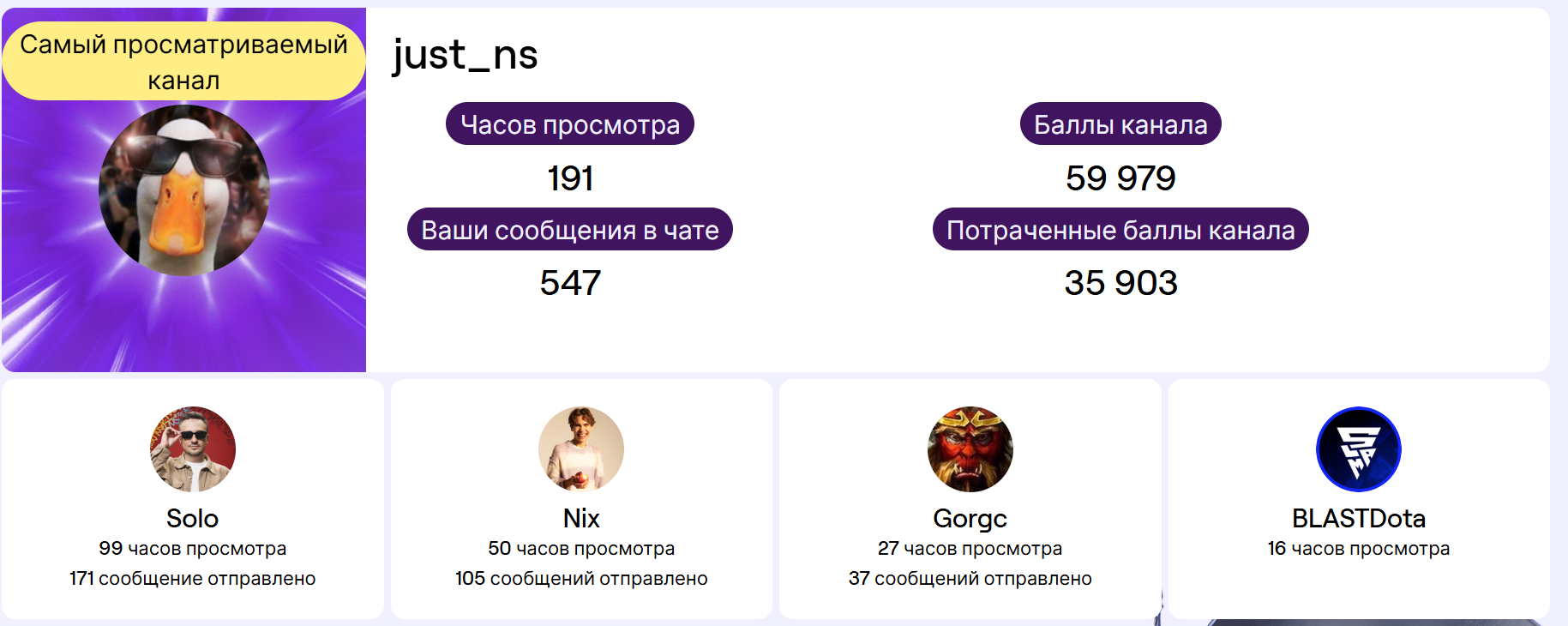1568x626 pixels.
Task: Click the BLASTDota channel logo
Action: [x=1359, y=449]
